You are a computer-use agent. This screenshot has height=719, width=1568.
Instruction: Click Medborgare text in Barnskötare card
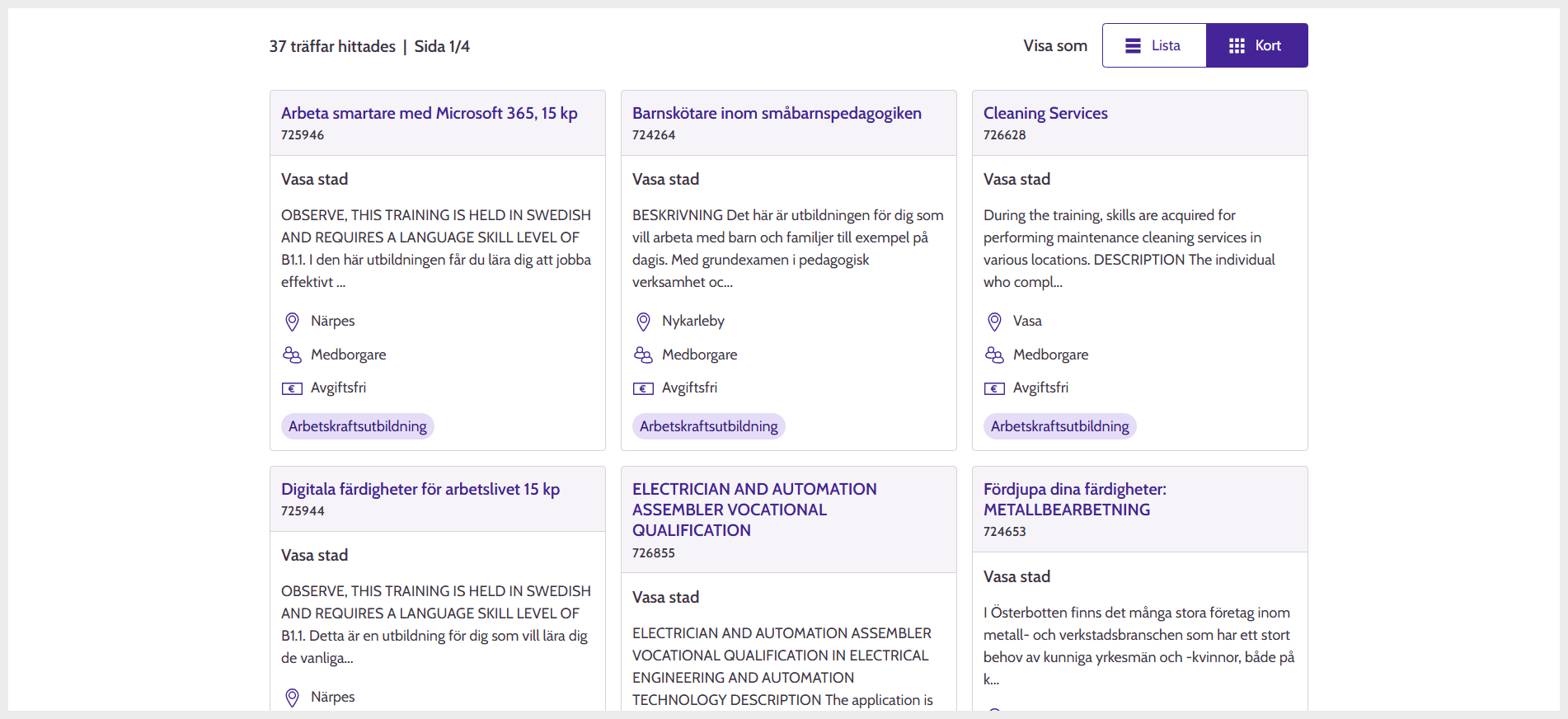point(700,355)
